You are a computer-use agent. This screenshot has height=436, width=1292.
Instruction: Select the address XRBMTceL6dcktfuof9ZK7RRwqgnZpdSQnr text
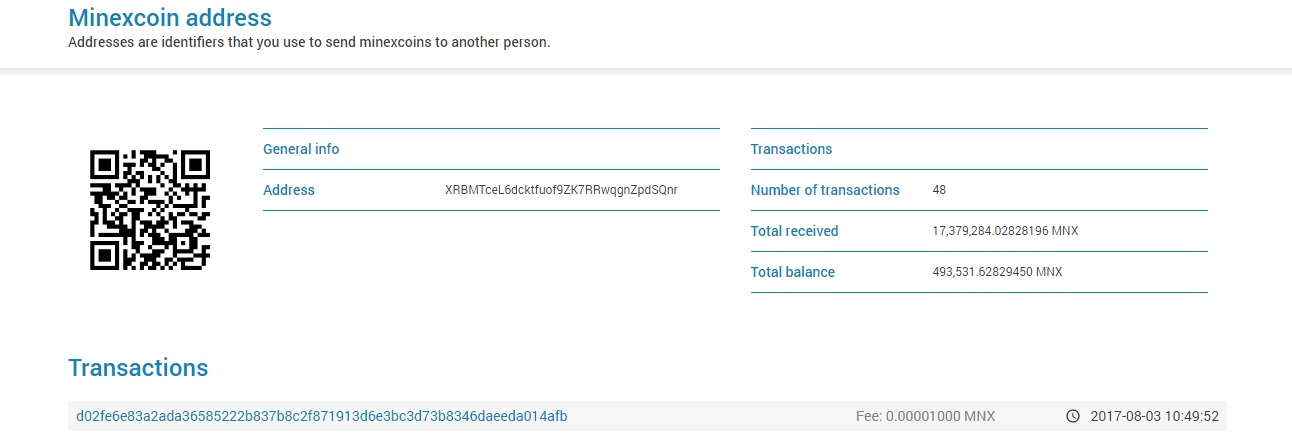[x=561, y=190]
